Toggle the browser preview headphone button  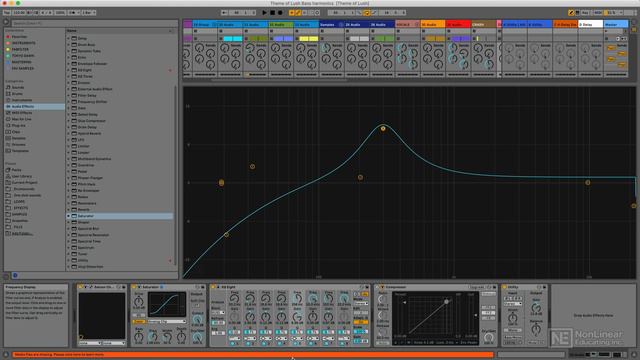[x=15, y=276]
